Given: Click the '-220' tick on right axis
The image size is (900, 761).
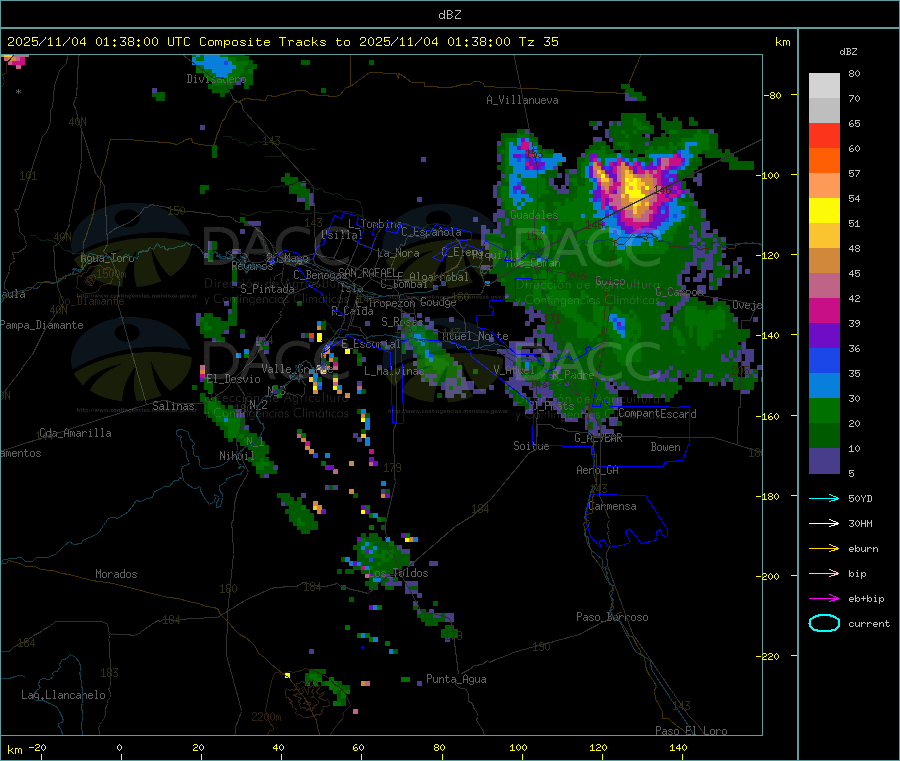Looking at the screenshot, I should pos(767,657).
